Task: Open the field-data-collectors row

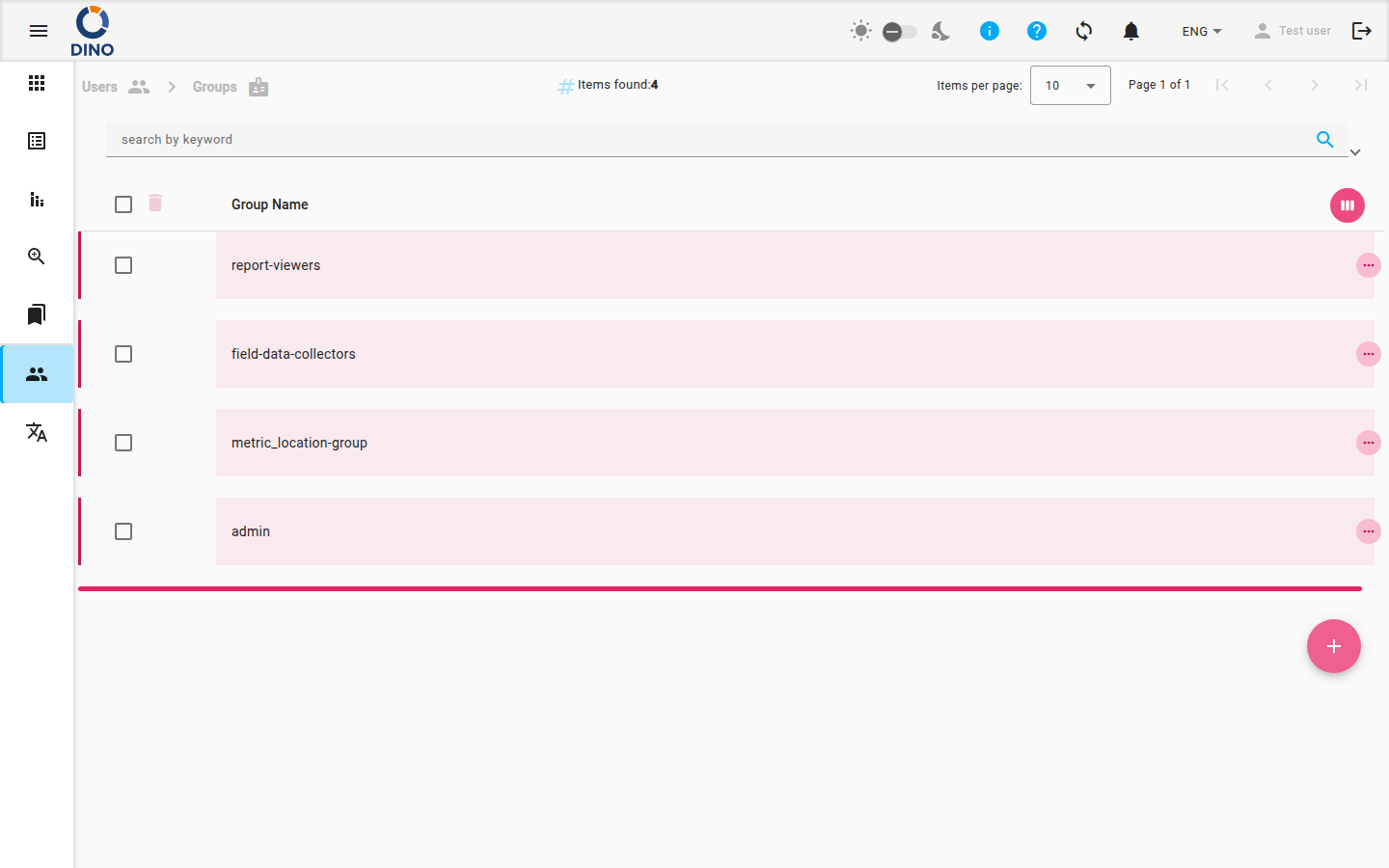Action: [x=795, y=354]
